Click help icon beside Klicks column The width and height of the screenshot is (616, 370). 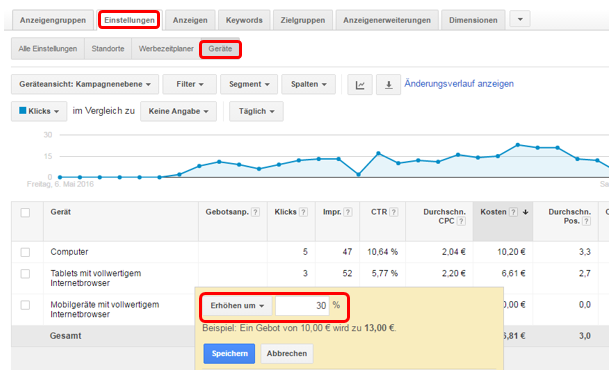[303, 212]
